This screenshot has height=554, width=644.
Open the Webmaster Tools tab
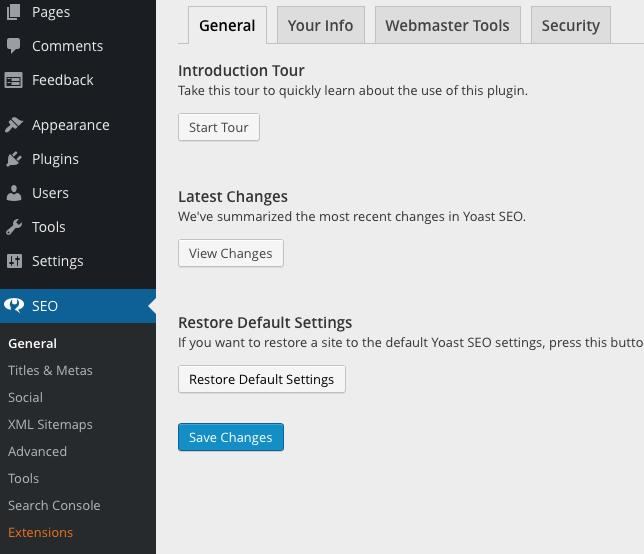[447, 26]
